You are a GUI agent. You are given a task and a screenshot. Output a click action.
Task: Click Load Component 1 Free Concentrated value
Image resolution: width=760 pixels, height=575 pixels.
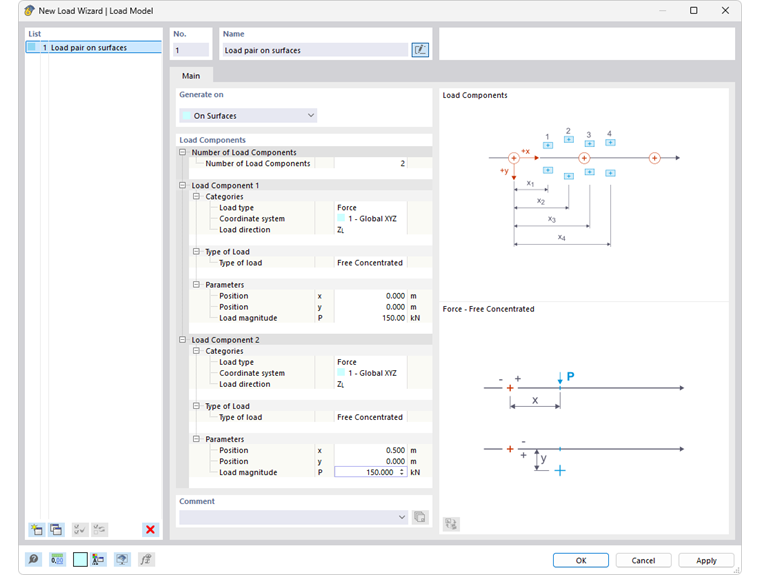coord(371,263)
